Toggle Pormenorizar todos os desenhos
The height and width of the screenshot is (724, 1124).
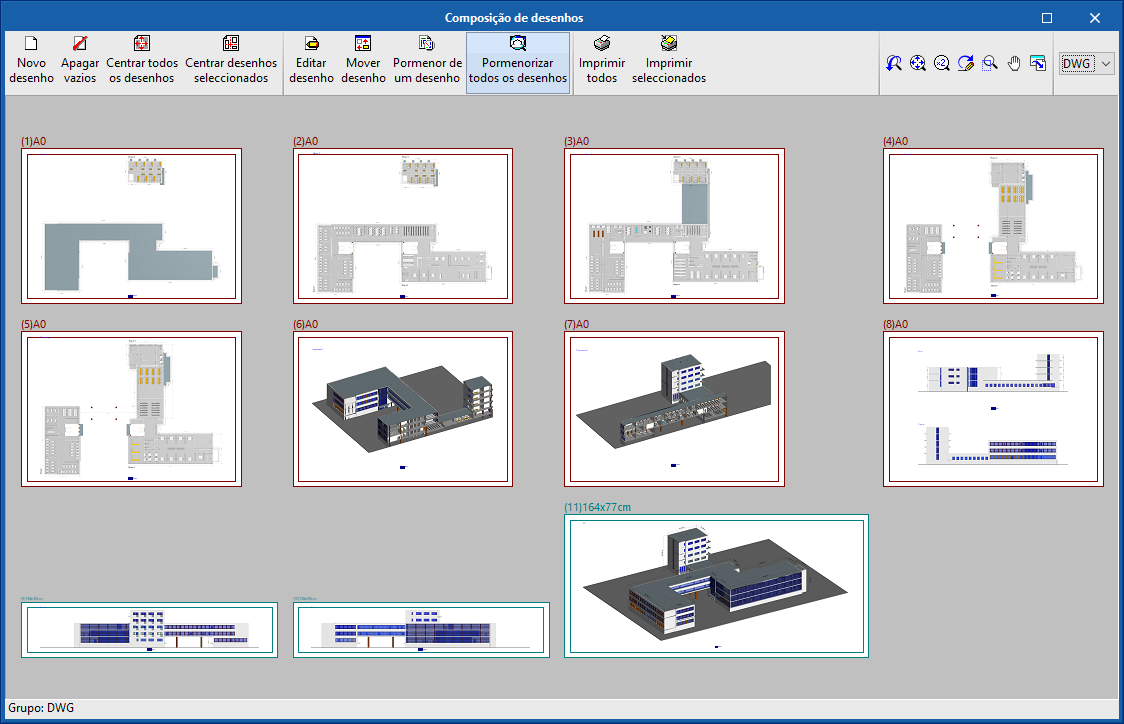click(518, 62)
